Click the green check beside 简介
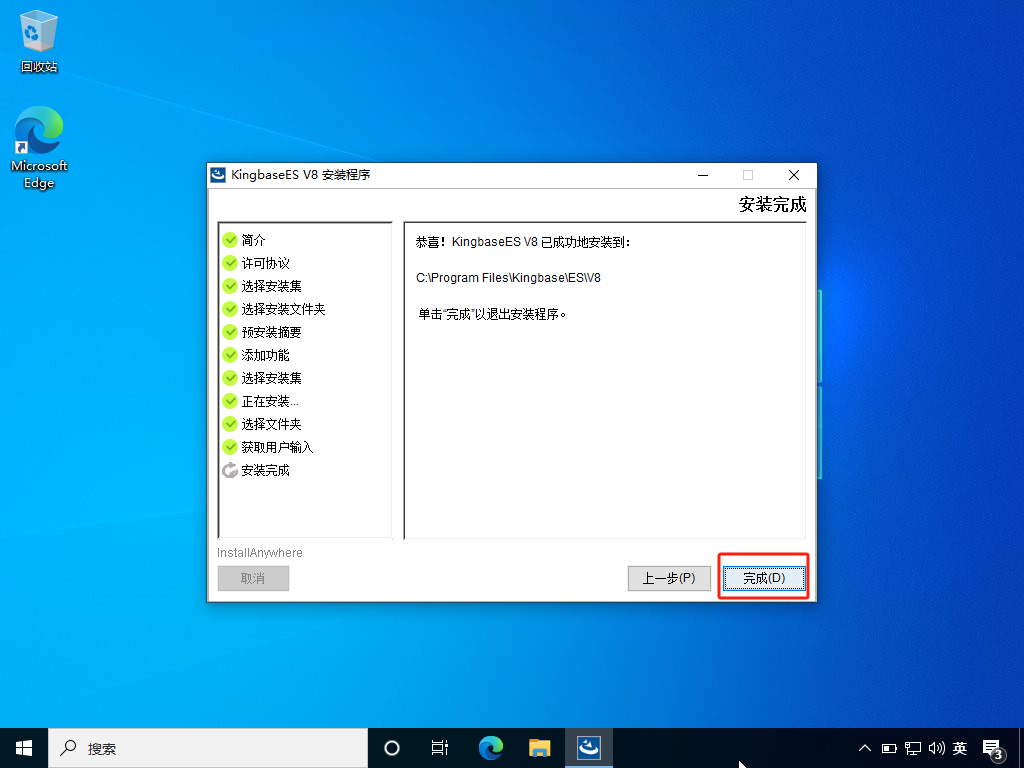Screen dimensions: 1024x768 pyautogui.click(x=230, y=240)
